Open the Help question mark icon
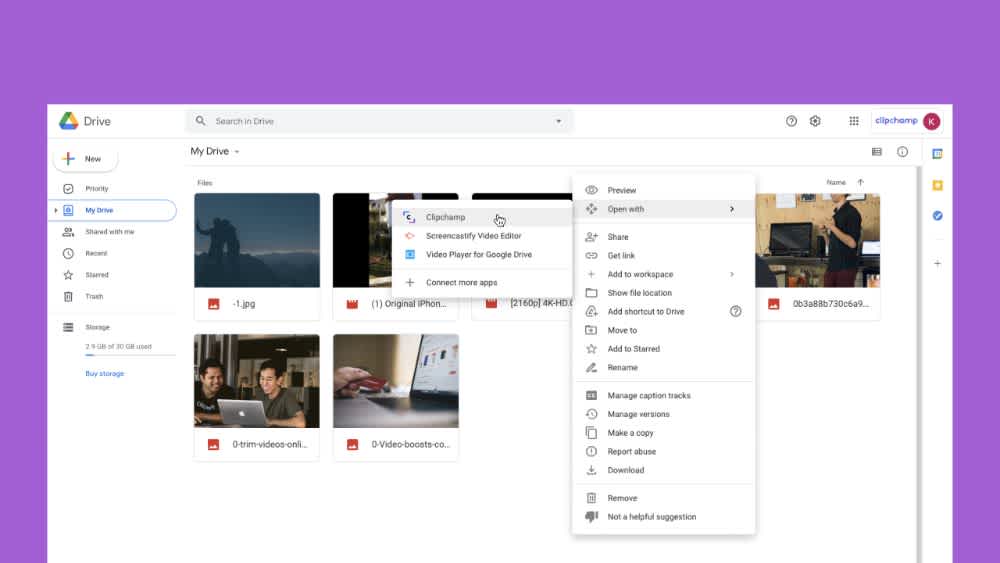The width and height of the screenshot is (1000, 563). point(791,121)
